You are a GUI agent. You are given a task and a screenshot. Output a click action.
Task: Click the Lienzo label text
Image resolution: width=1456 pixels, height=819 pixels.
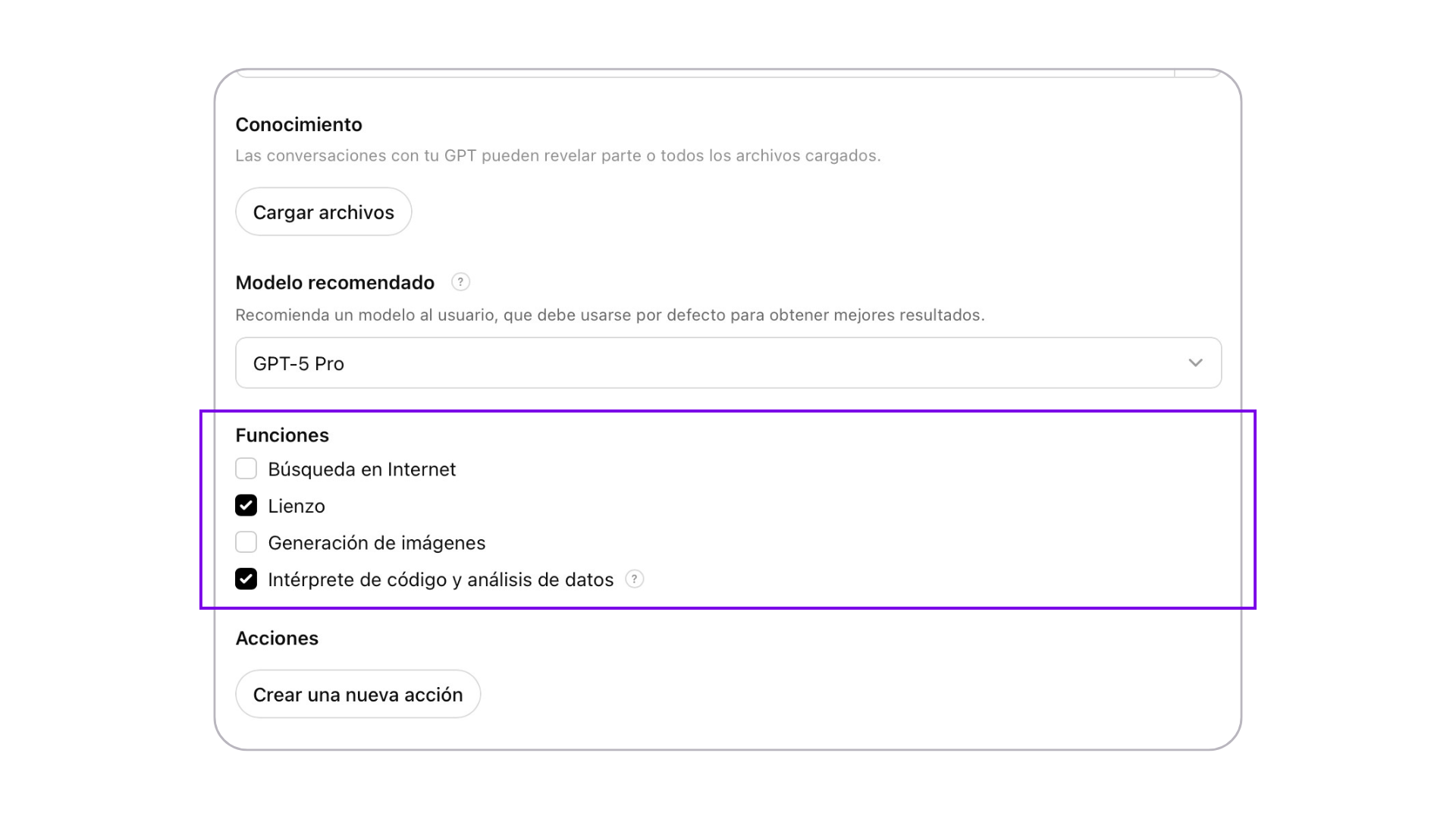pos(297,507)
